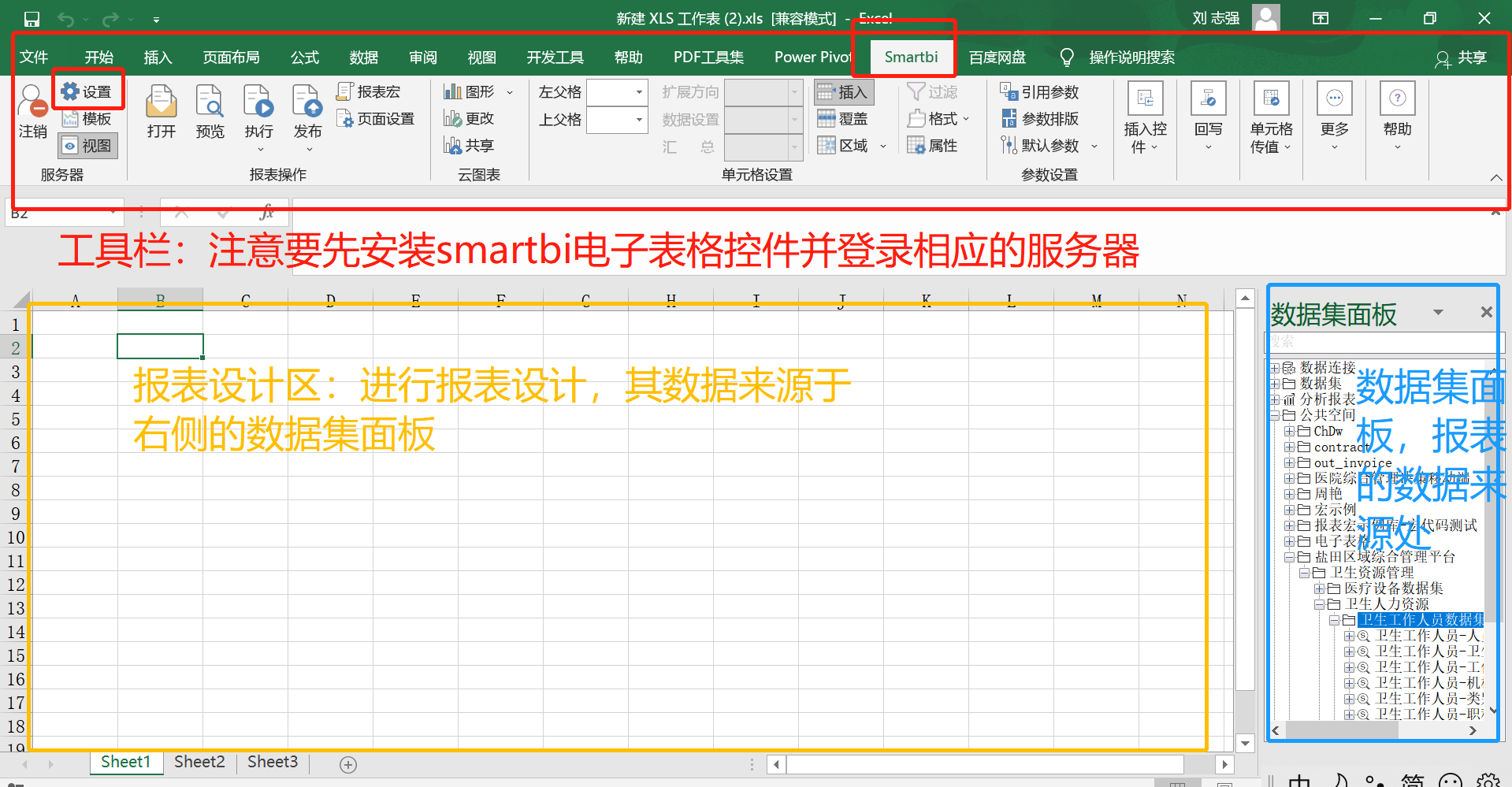This screenshot has width=1512, height=787.
Task: Select the 插入 cell mode
Action: (843, 92)
